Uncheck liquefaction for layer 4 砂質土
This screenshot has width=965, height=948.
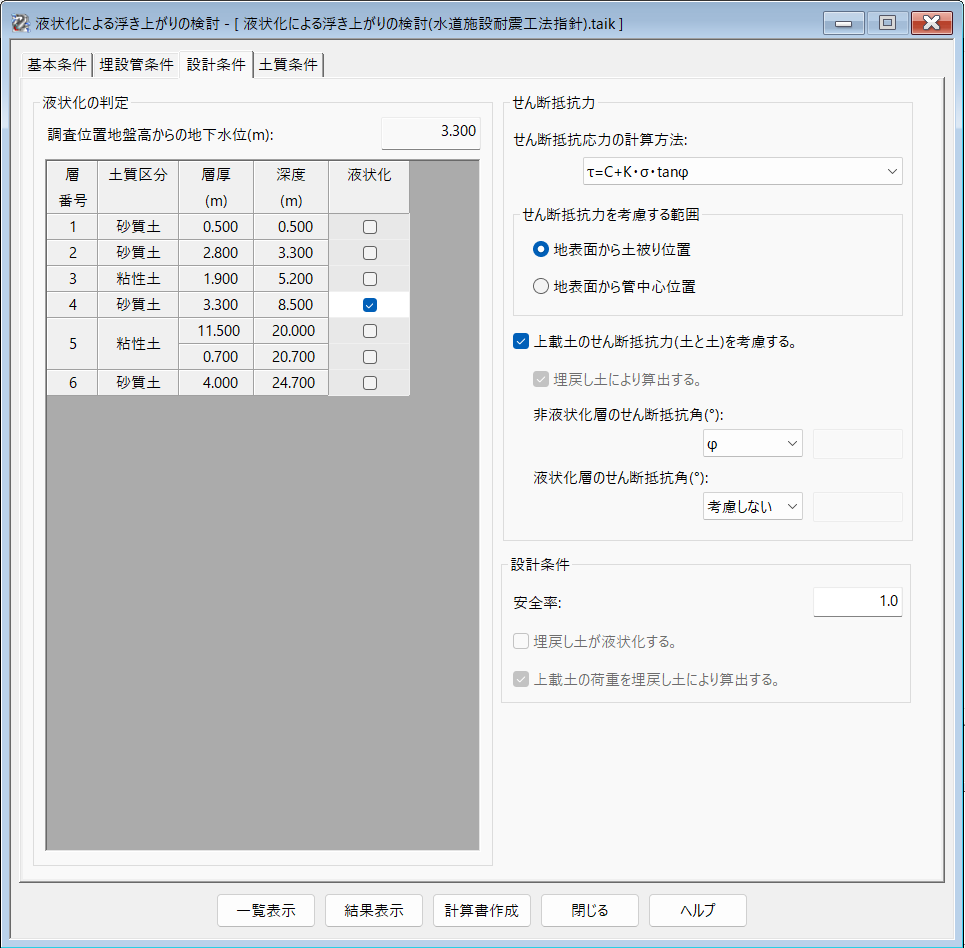click(x=369, y=305)
